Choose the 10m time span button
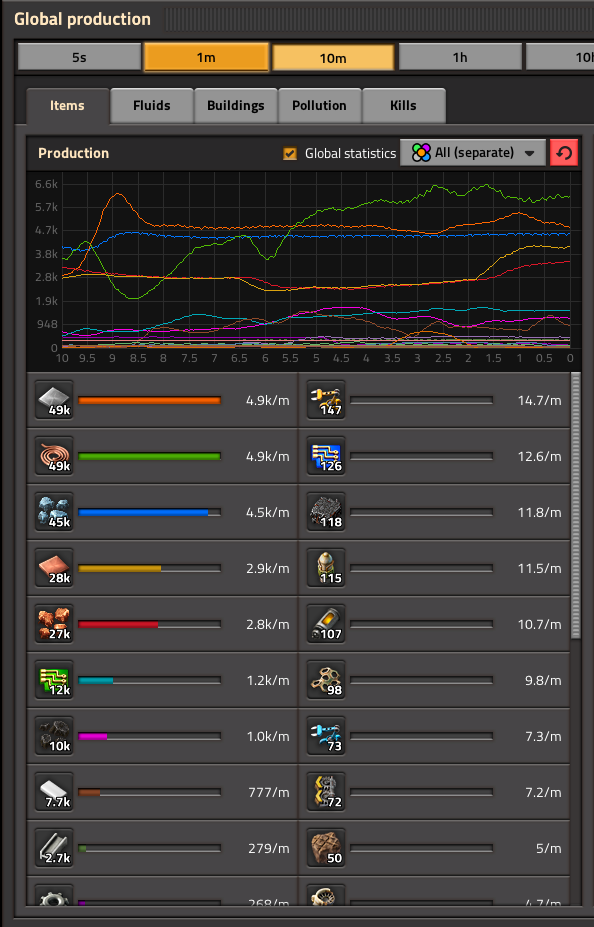The width and height of the screenshot is (594, 927). pyautogui.click(x=333, y=58)
